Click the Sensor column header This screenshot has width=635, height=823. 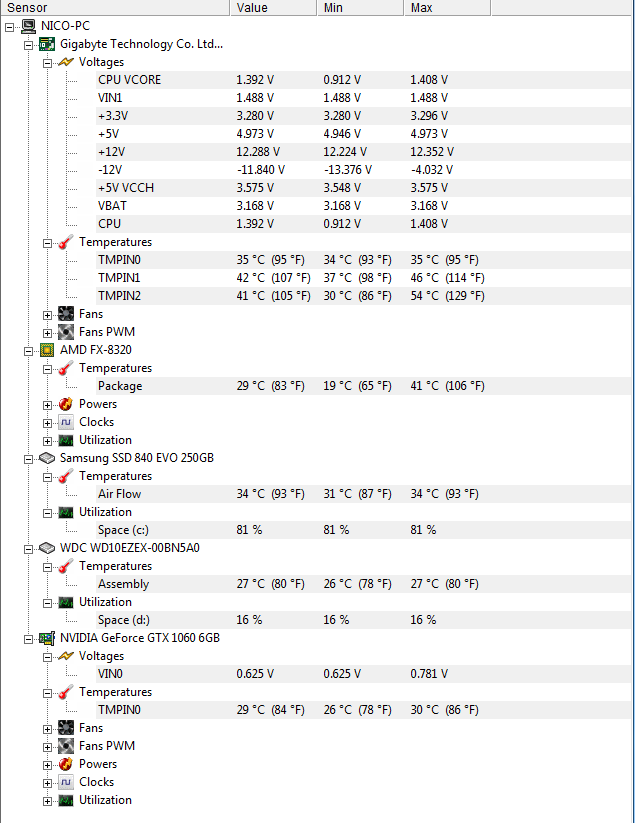coord(115,7)
